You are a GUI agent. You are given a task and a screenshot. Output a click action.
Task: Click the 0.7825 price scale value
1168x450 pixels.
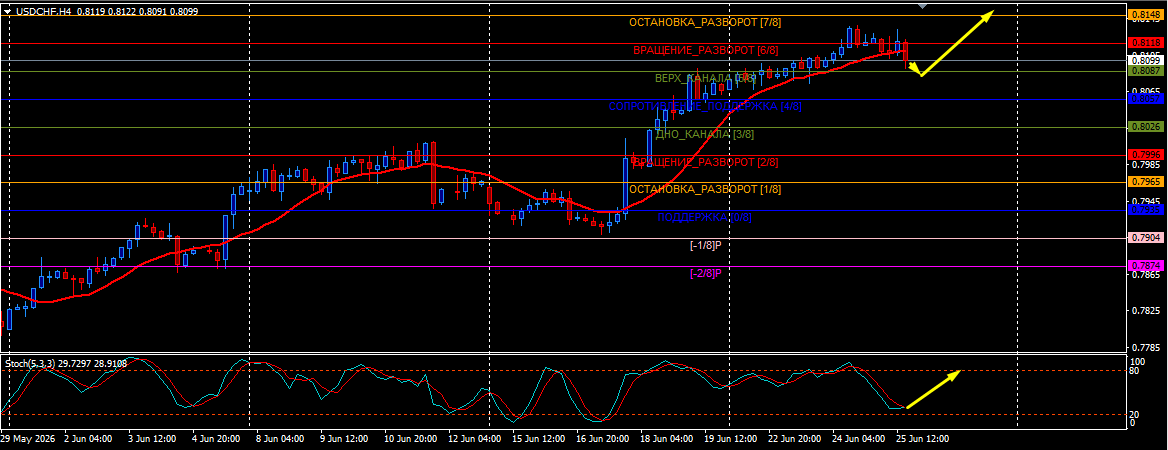1146,311
